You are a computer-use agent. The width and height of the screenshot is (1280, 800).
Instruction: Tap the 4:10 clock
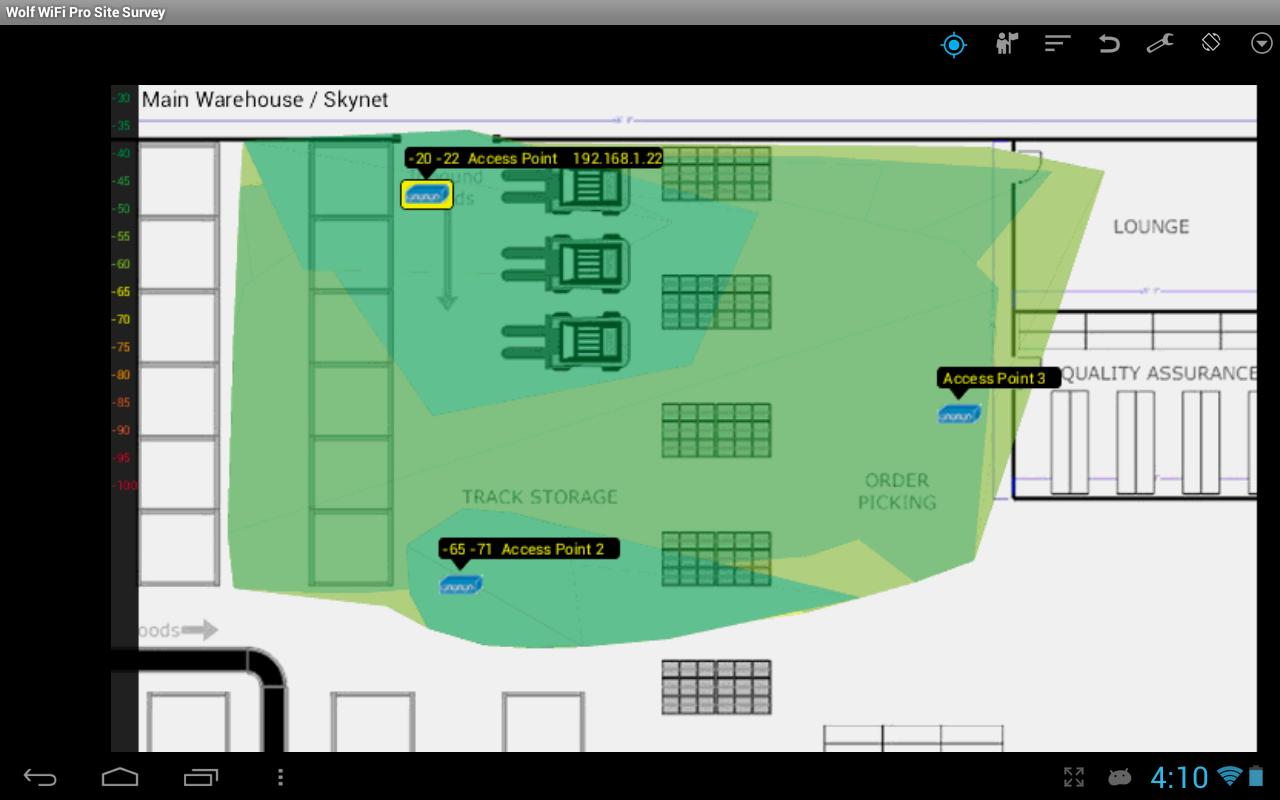tap(1180, 777)
